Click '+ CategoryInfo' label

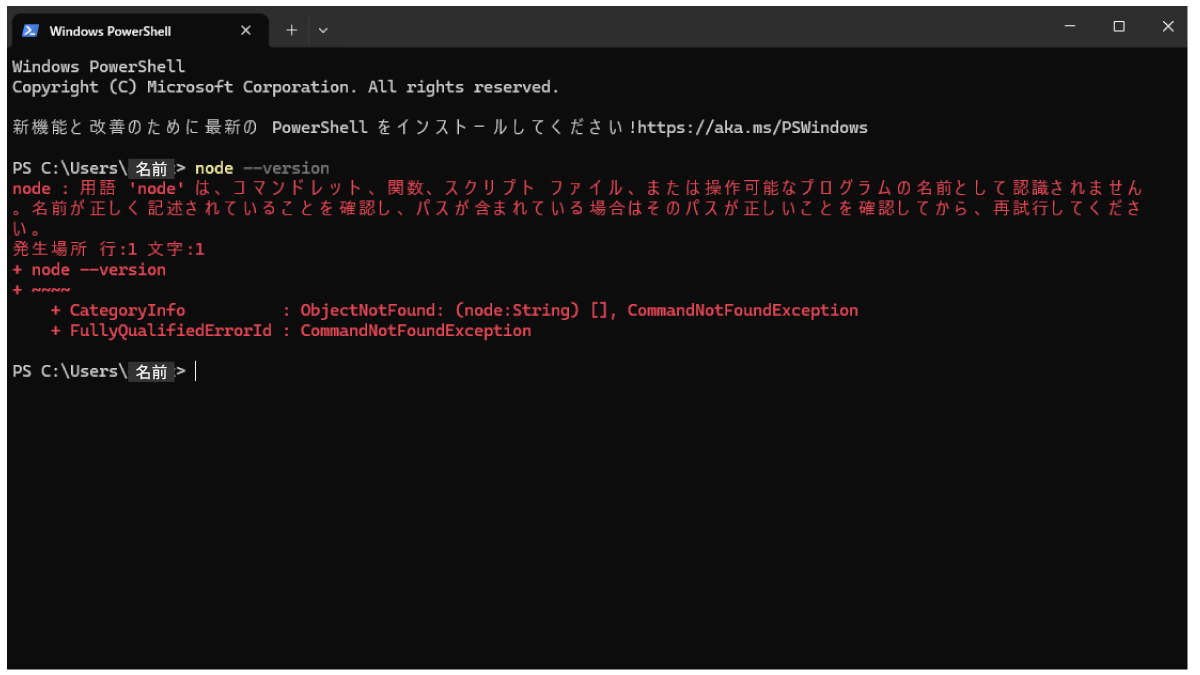tap(118, 310)
